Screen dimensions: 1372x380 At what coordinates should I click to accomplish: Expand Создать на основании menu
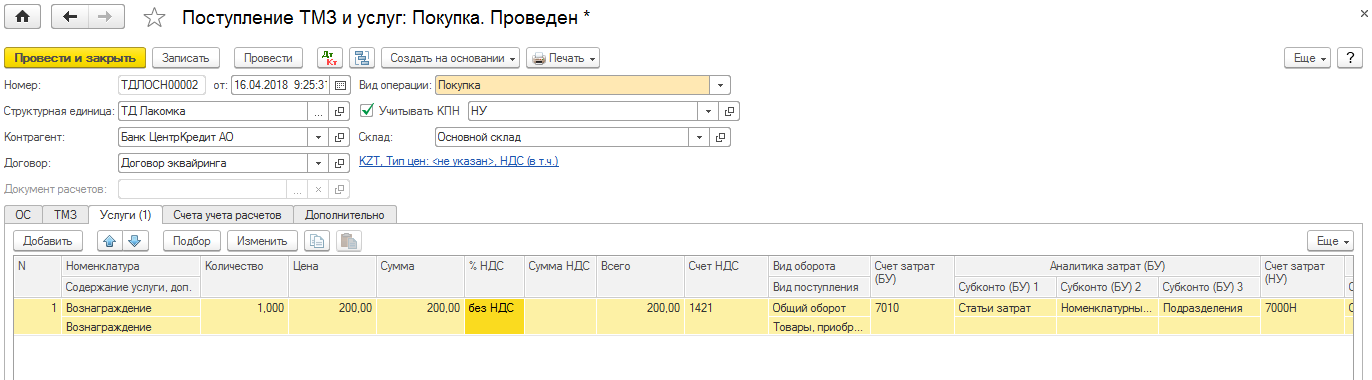coord(451,58)
